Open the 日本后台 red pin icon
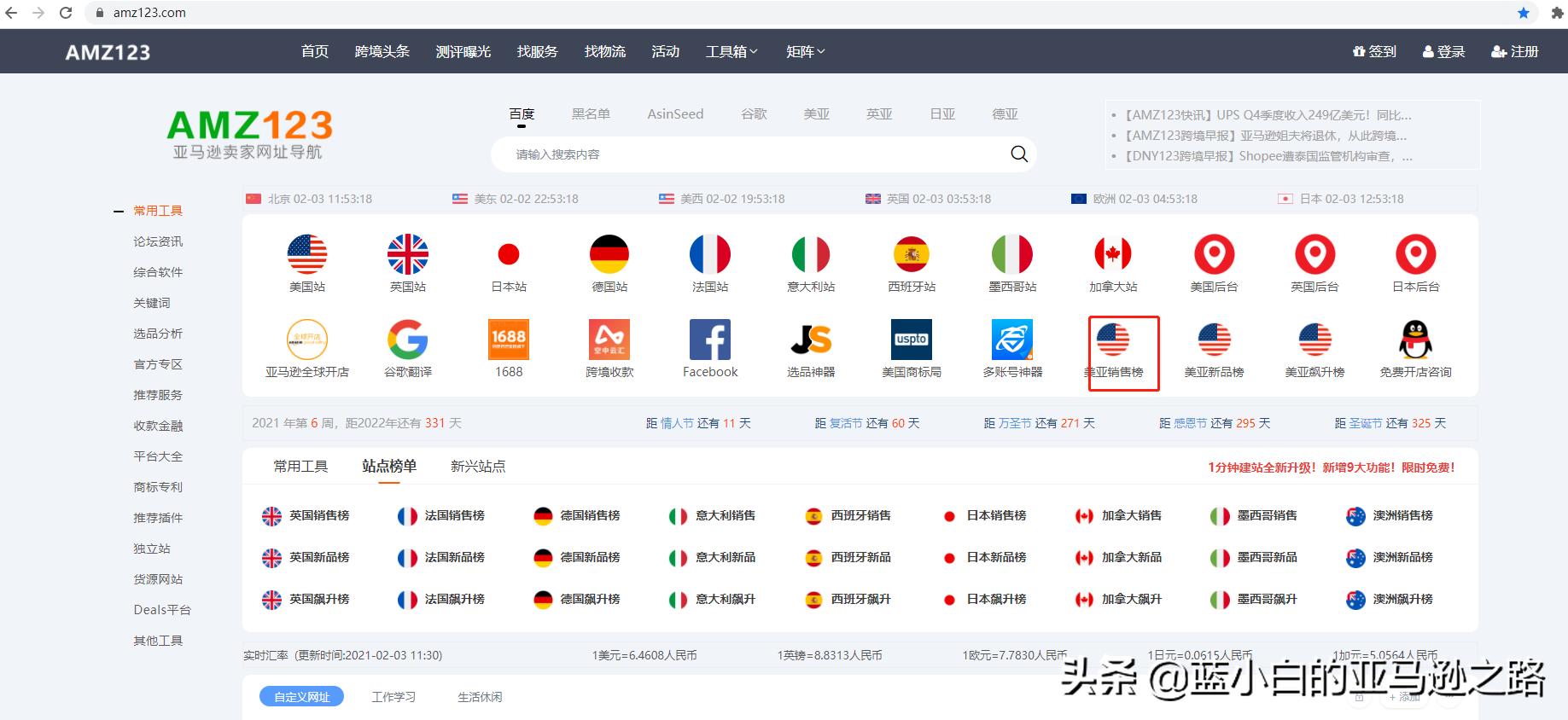This screenshot has width=1568, height=720. (1415, 253)
